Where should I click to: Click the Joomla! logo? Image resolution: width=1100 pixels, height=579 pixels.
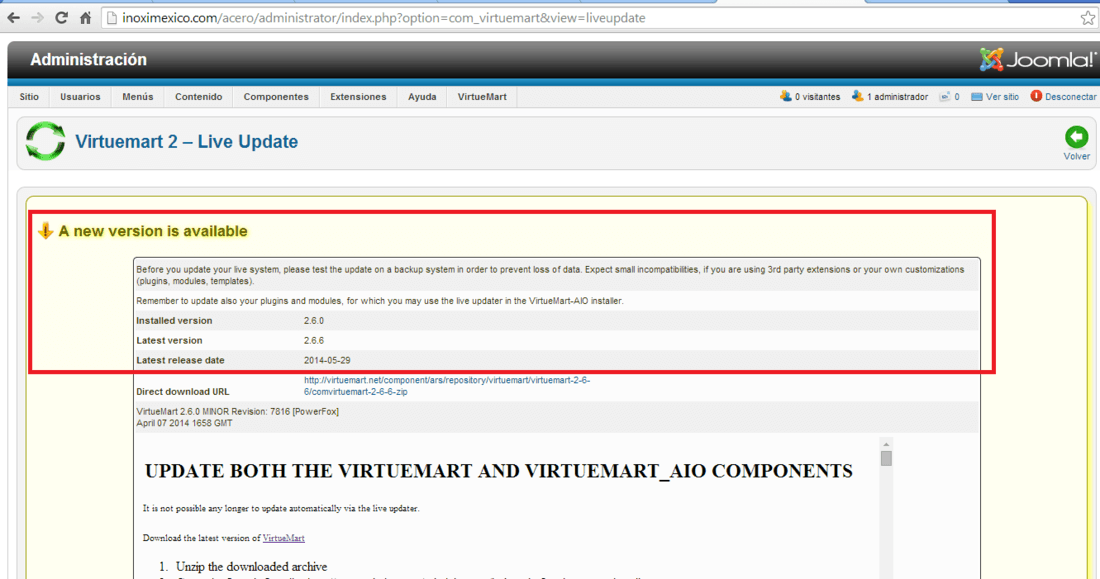click(x=1038, y=60)
